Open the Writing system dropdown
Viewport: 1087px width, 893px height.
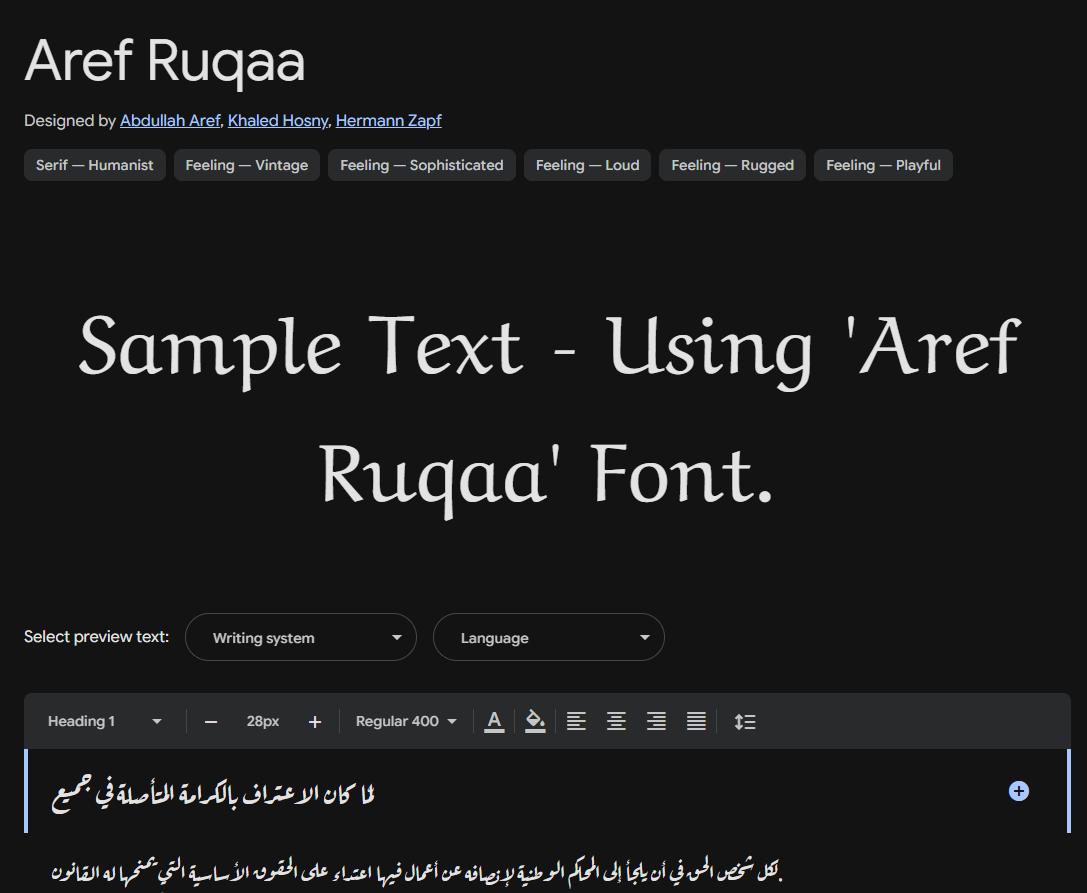pos(301,637)
